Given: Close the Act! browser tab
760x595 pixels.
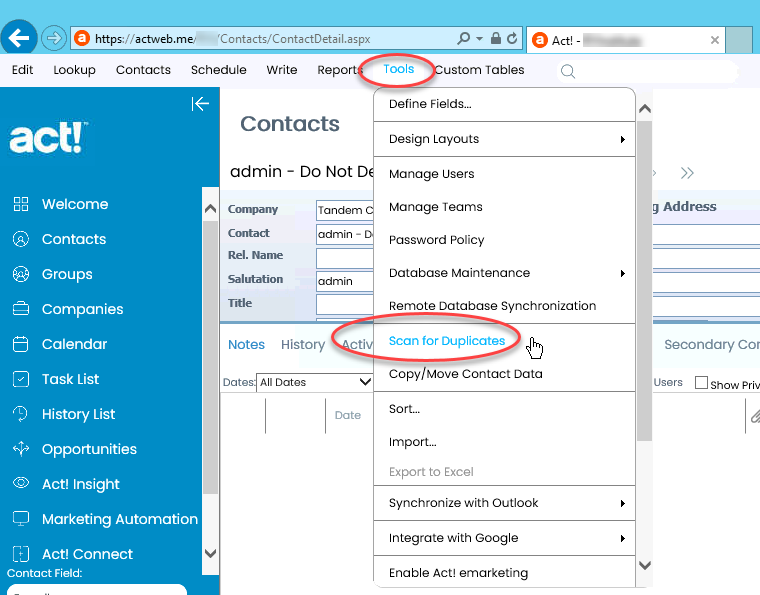Looking at the screenshot, I should coord(714,40).
